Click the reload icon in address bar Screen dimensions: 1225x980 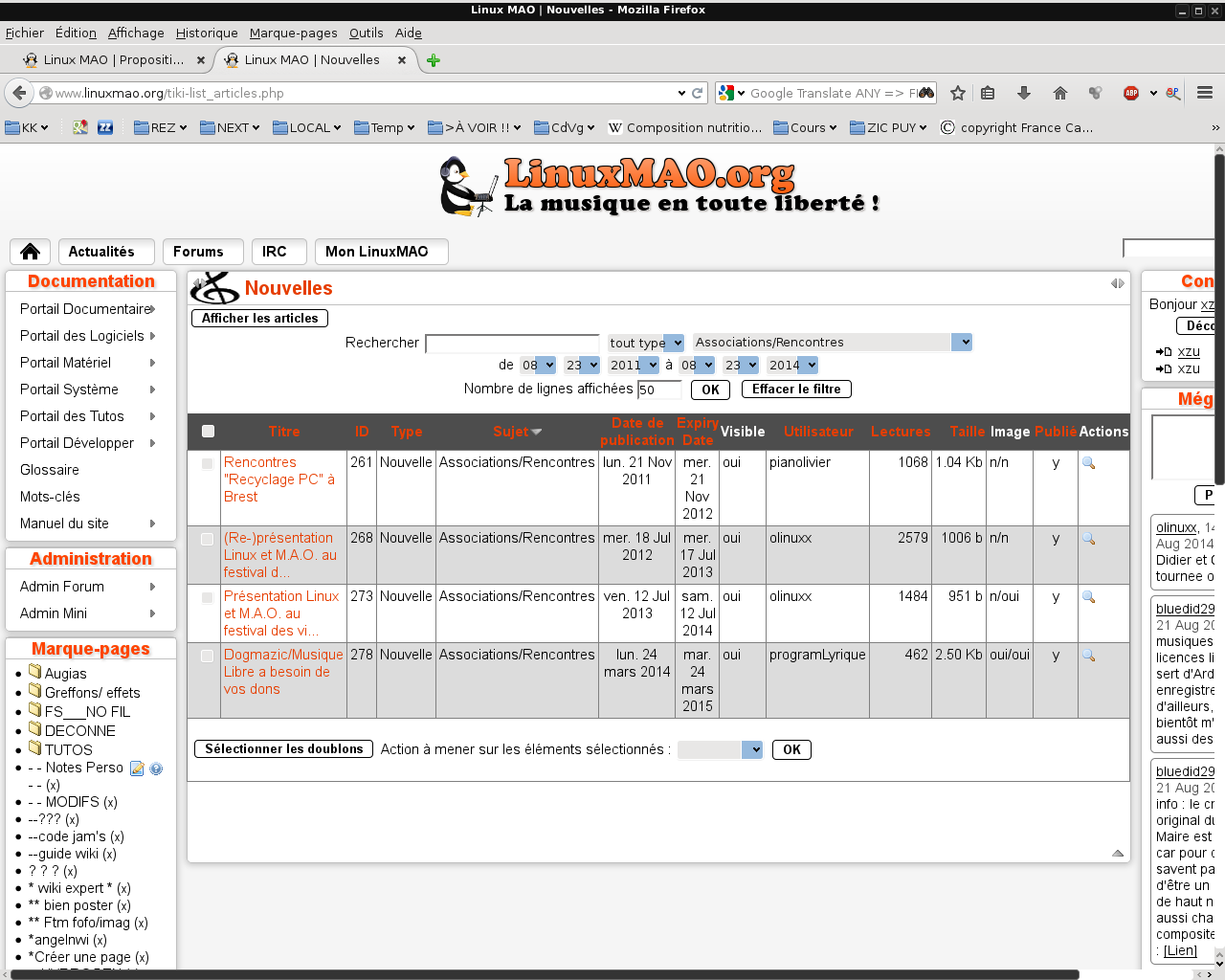click(697, 93)
